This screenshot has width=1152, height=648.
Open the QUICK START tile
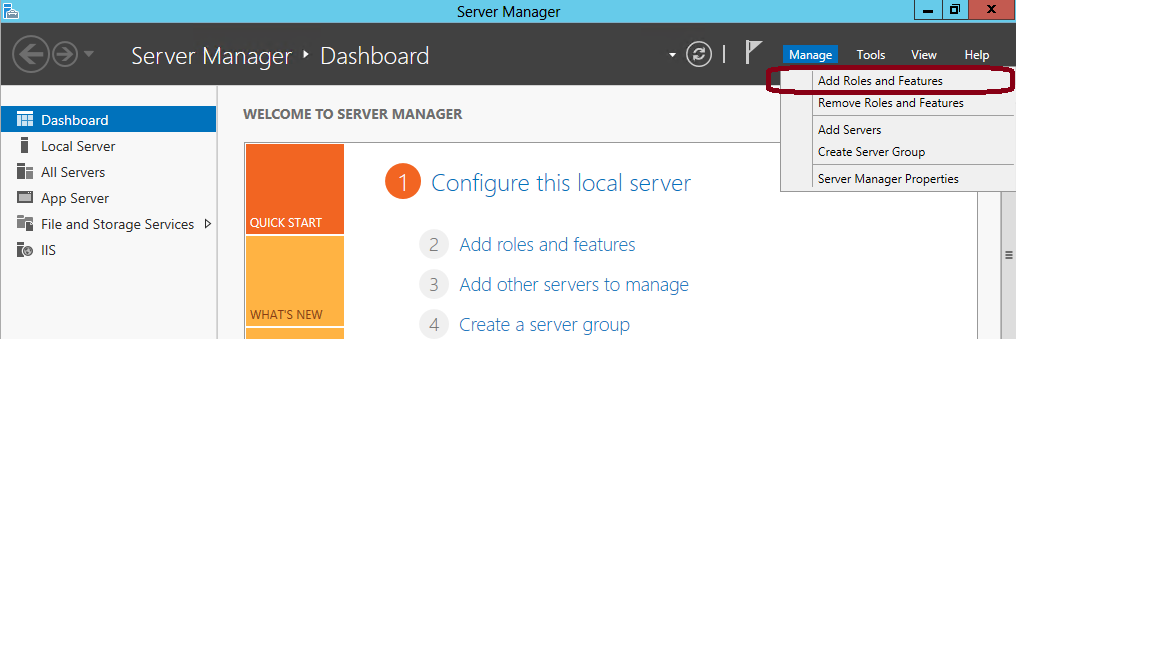click(x=295, y=189)
